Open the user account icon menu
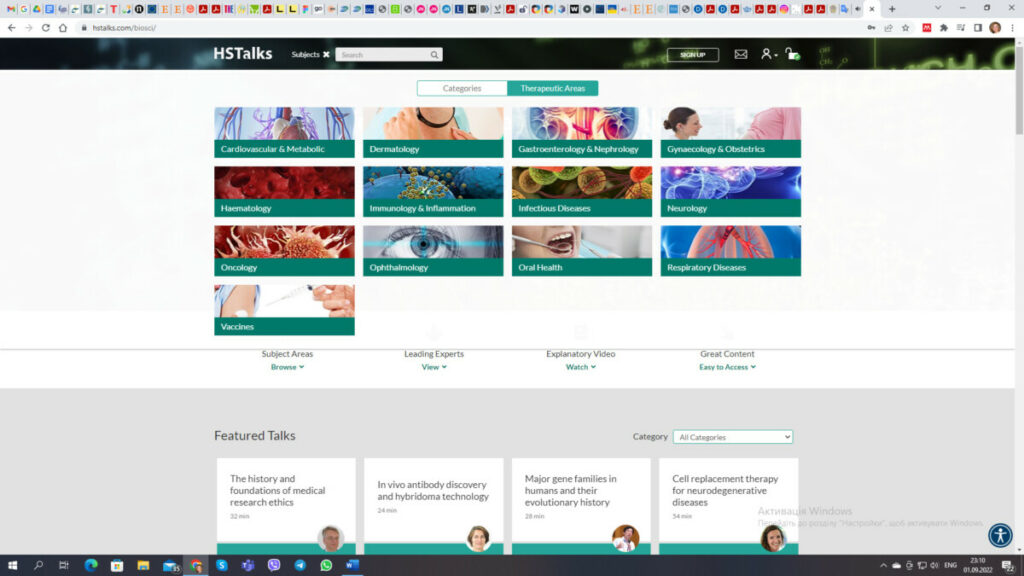 point(767,54)
